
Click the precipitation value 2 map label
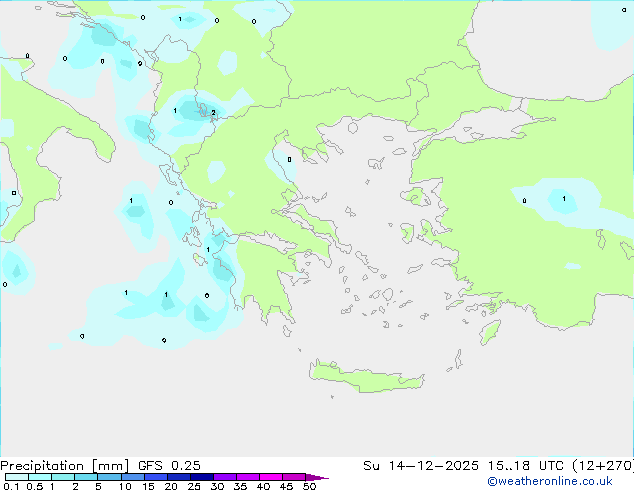click(213, 113)
